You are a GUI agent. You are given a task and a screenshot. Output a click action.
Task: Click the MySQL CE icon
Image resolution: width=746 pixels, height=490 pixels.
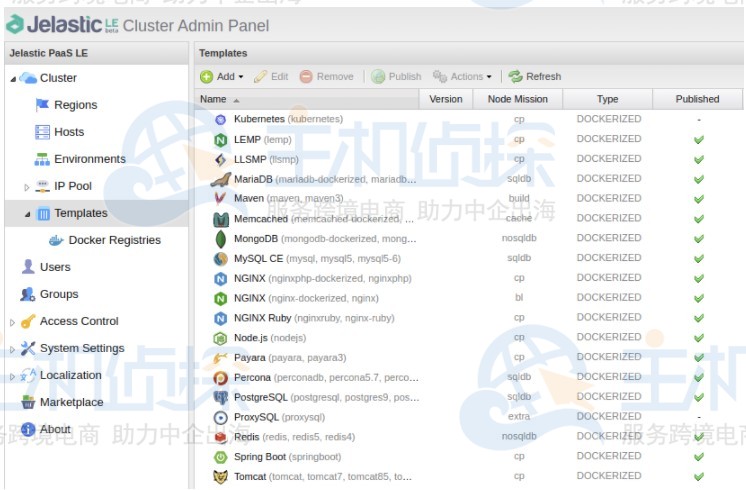click(220, 259)
